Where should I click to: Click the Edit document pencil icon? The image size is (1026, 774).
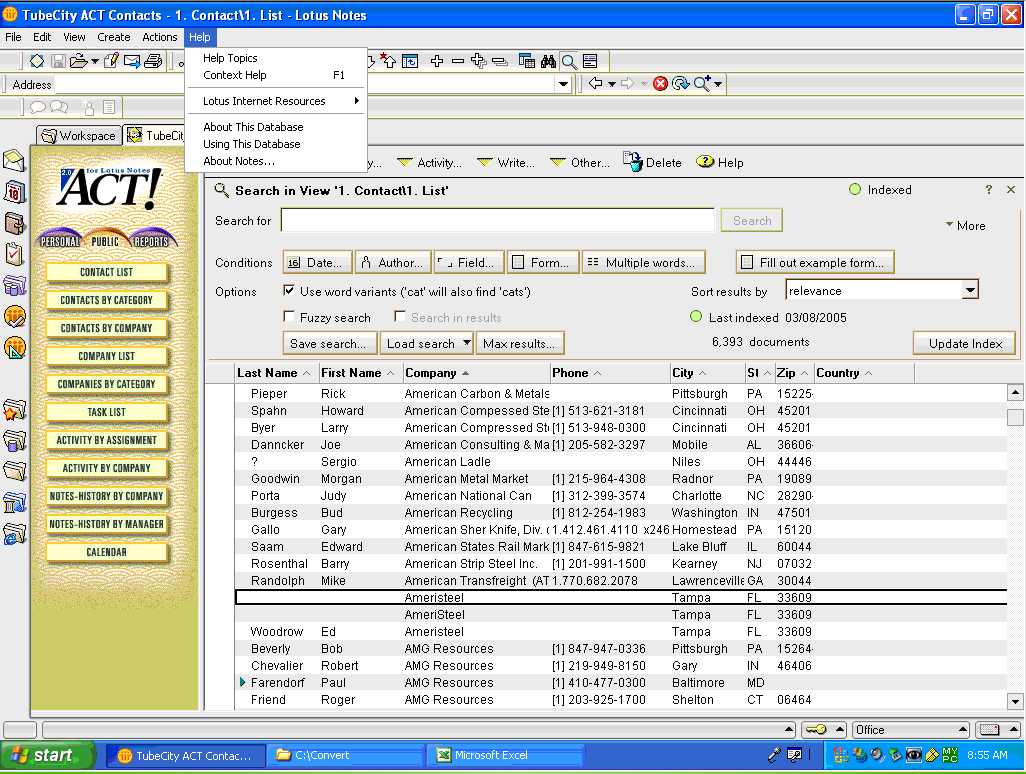click(111, 62)
